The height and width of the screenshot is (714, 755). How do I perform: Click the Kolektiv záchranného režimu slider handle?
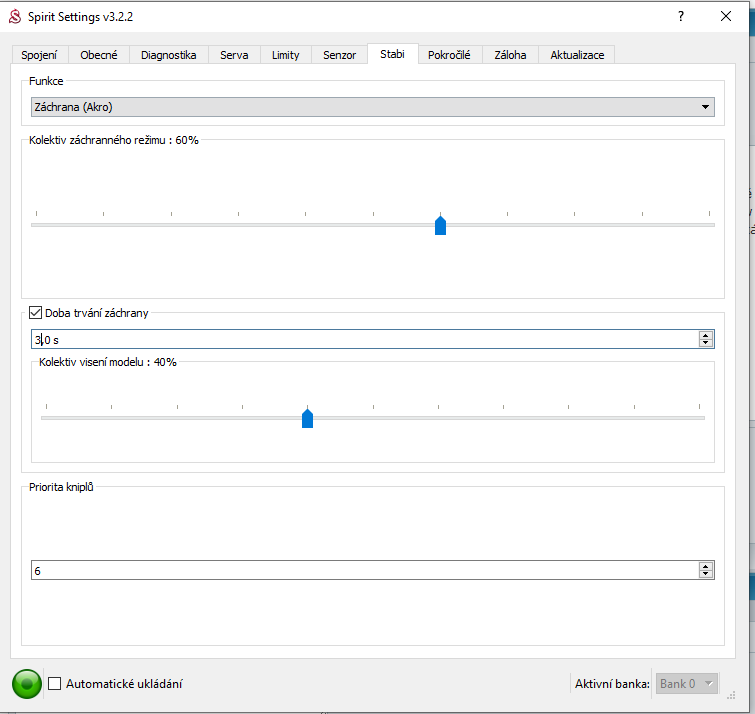(x=440, y=225)
